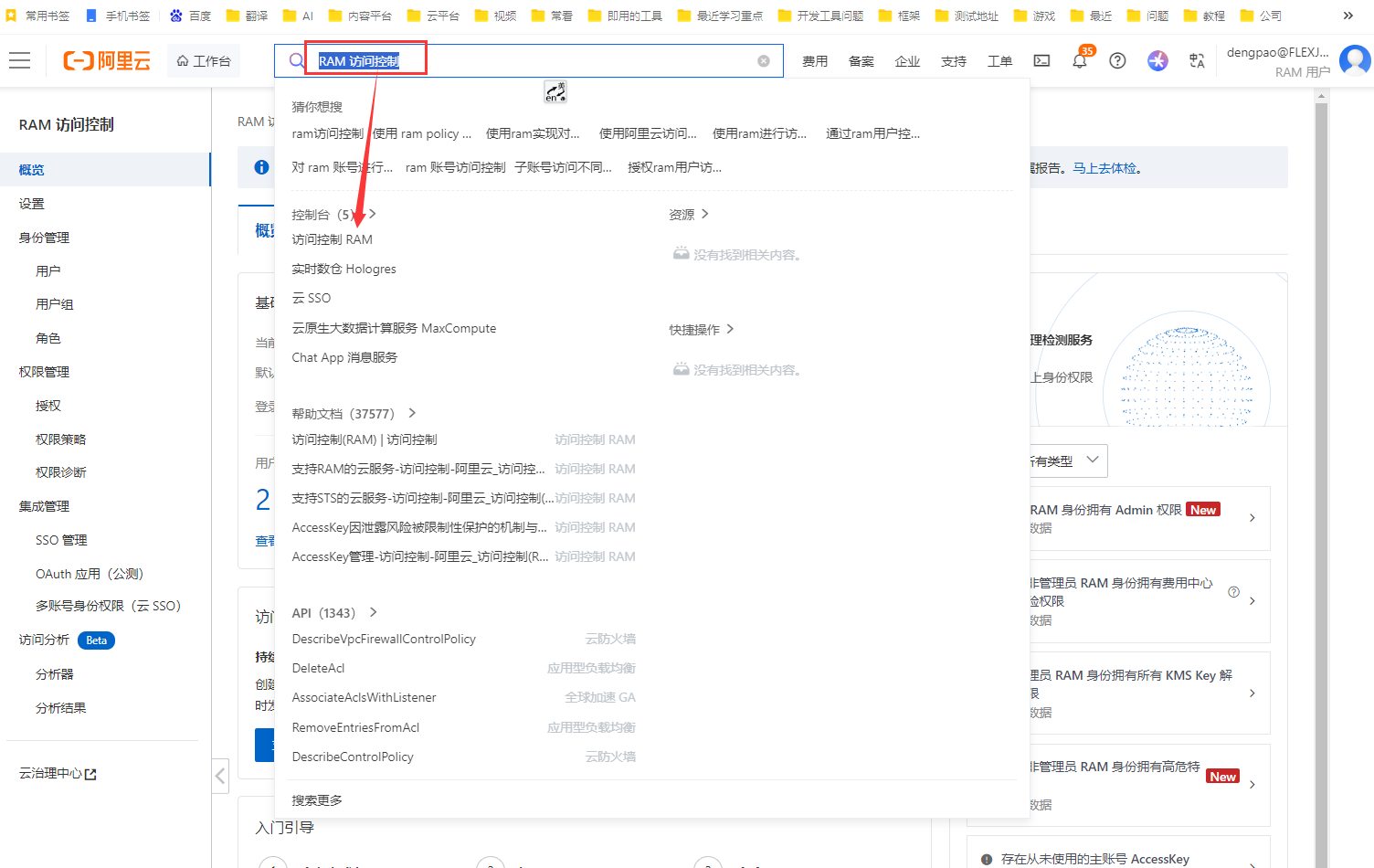
Task: Switch language with the translate icon
Action: click(1197, 60)
